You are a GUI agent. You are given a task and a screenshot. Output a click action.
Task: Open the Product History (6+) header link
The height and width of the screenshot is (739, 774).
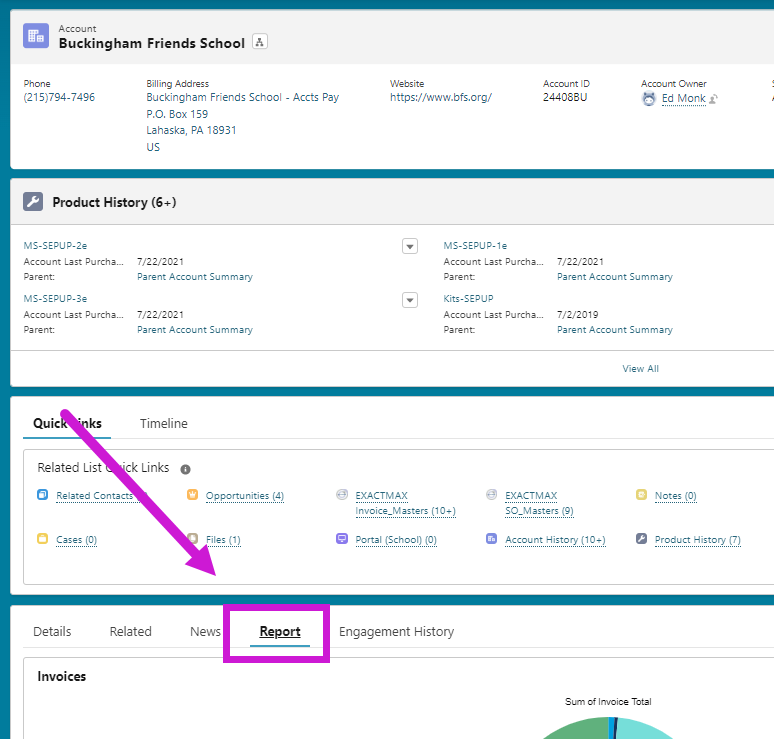114,202
